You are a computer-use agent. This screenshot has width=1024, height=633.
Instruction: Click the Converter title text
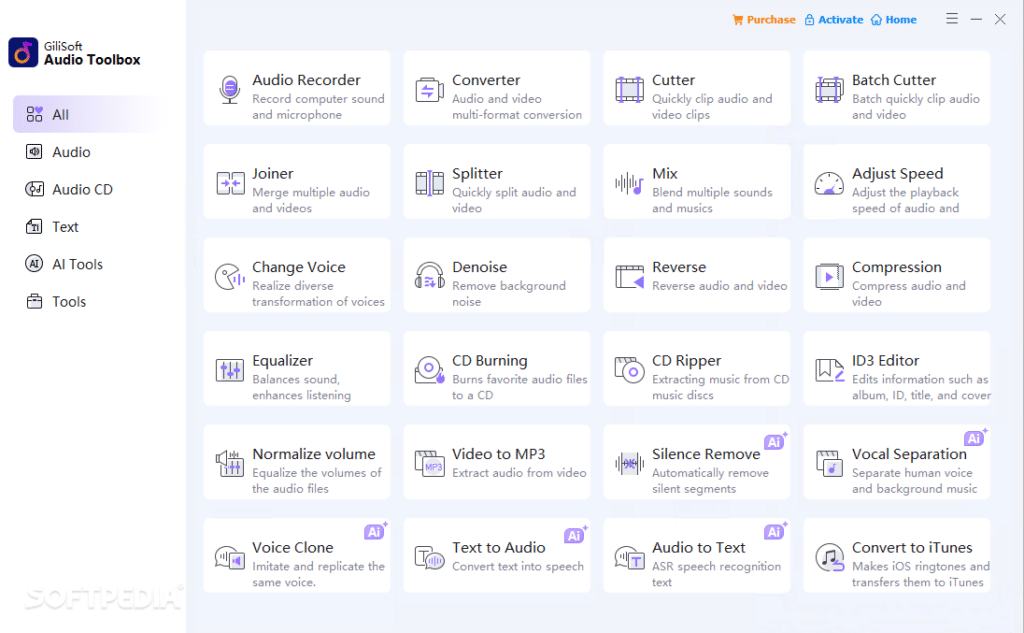point(486,80)
